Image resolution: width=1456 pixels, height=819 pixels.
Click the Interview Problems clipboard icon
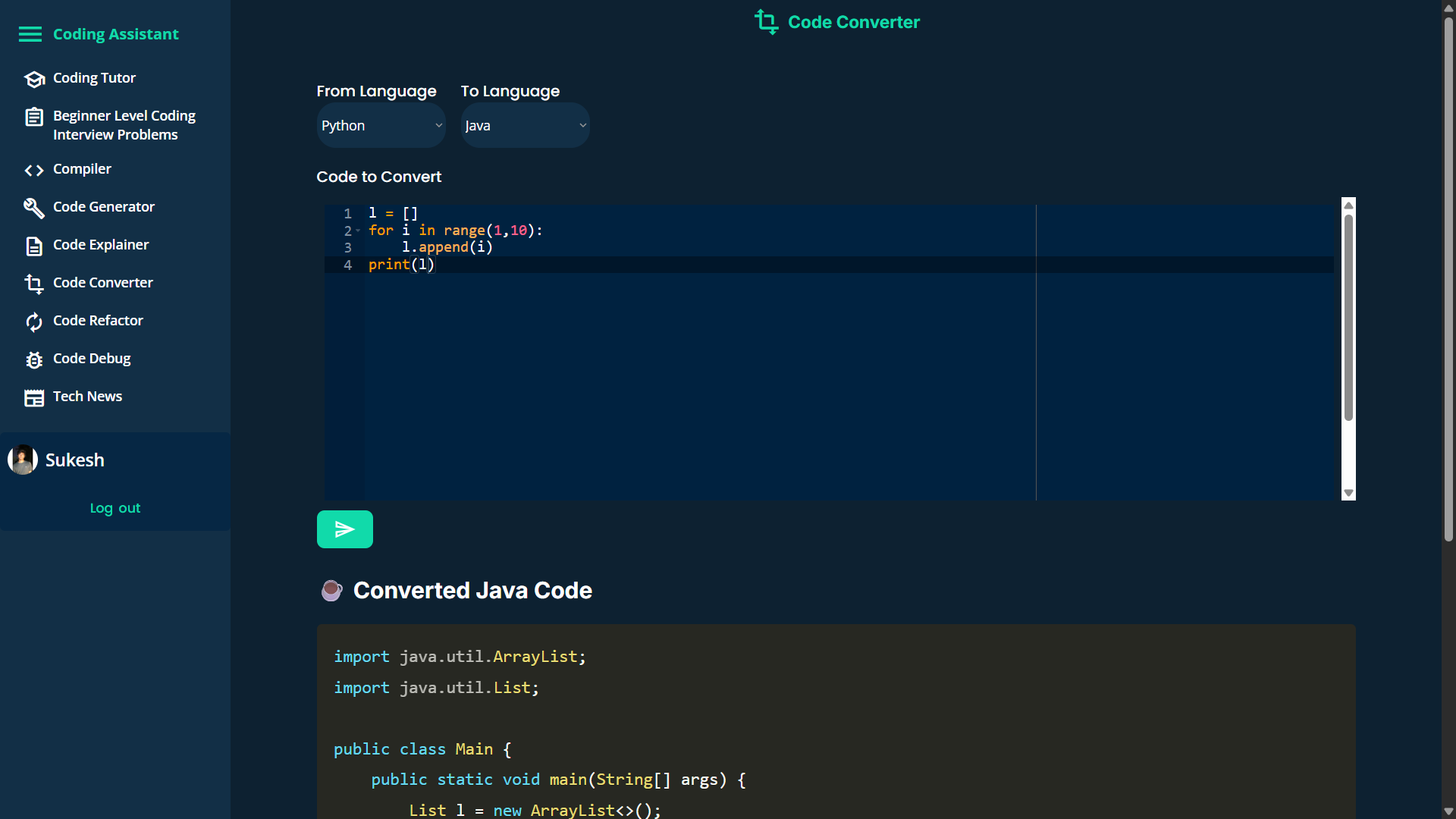pos(34,117)
